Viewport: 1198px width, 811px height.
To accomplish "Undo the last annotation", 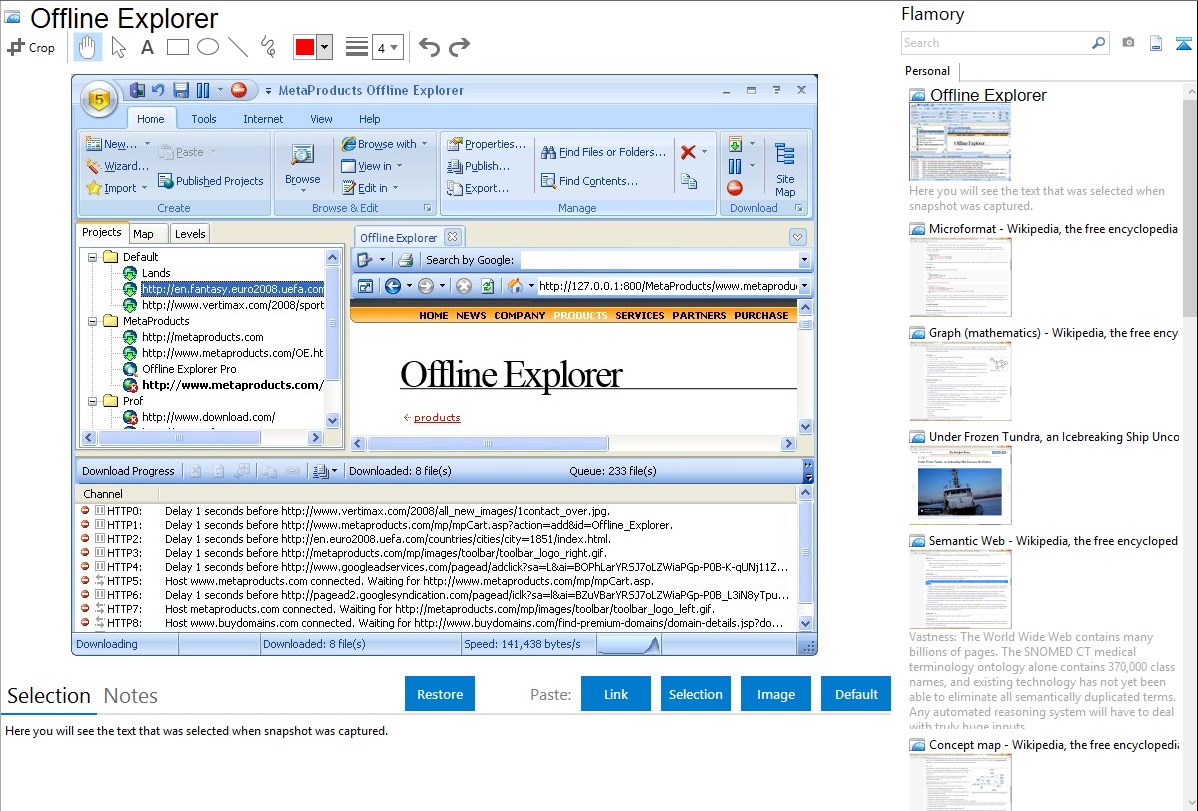I will (429, 47).
